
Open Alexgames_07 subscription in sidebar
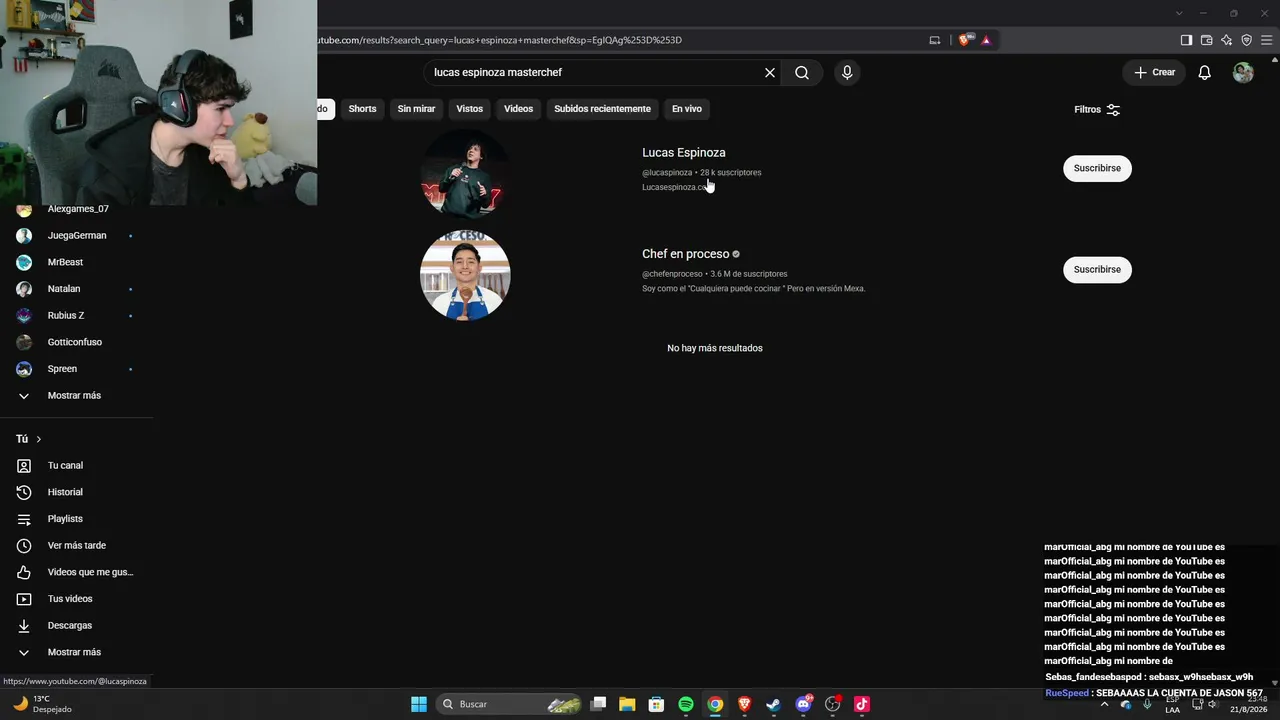(x=76, y=209)
